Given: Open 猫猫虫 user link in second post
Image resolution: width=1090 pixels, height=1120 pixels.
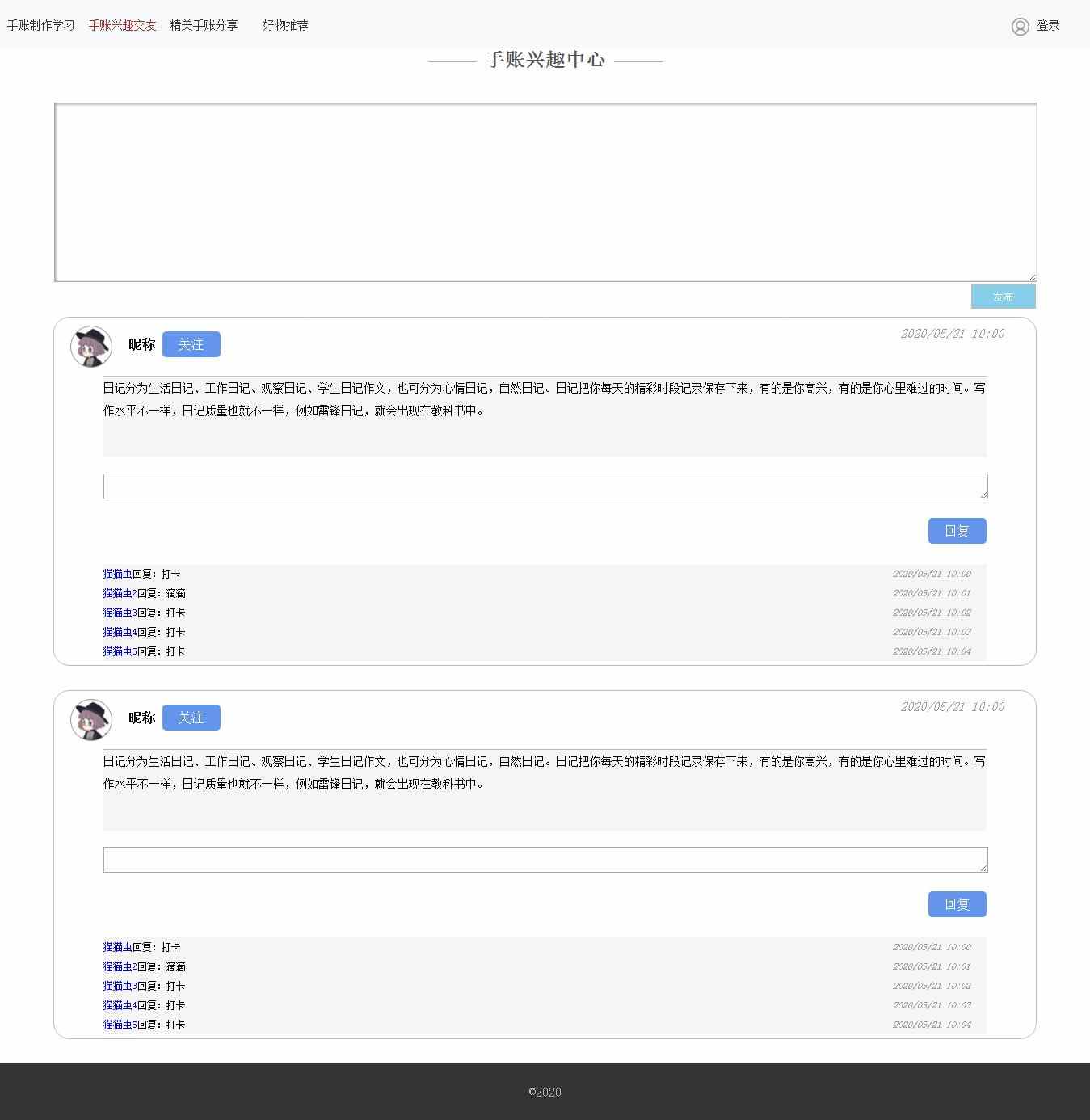Looking at the screenshot, I should click(117, 947).
